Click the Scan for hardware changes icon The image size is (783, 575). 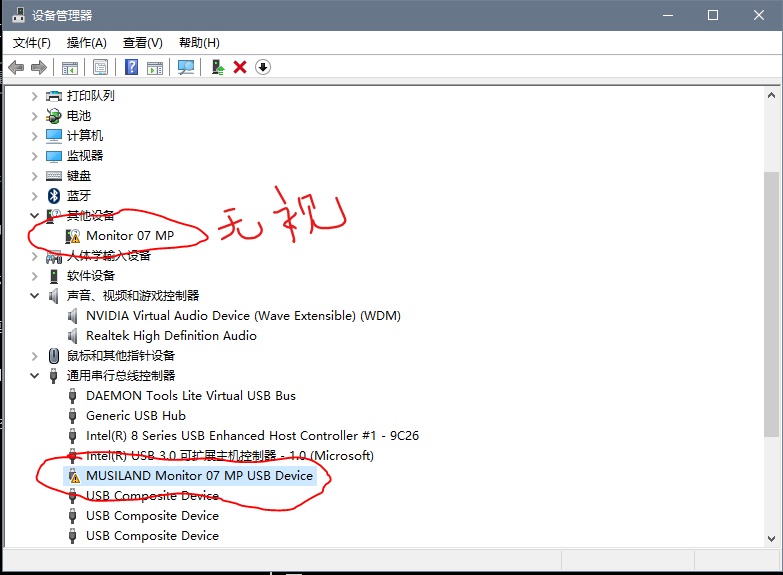[x=185, y=67]
